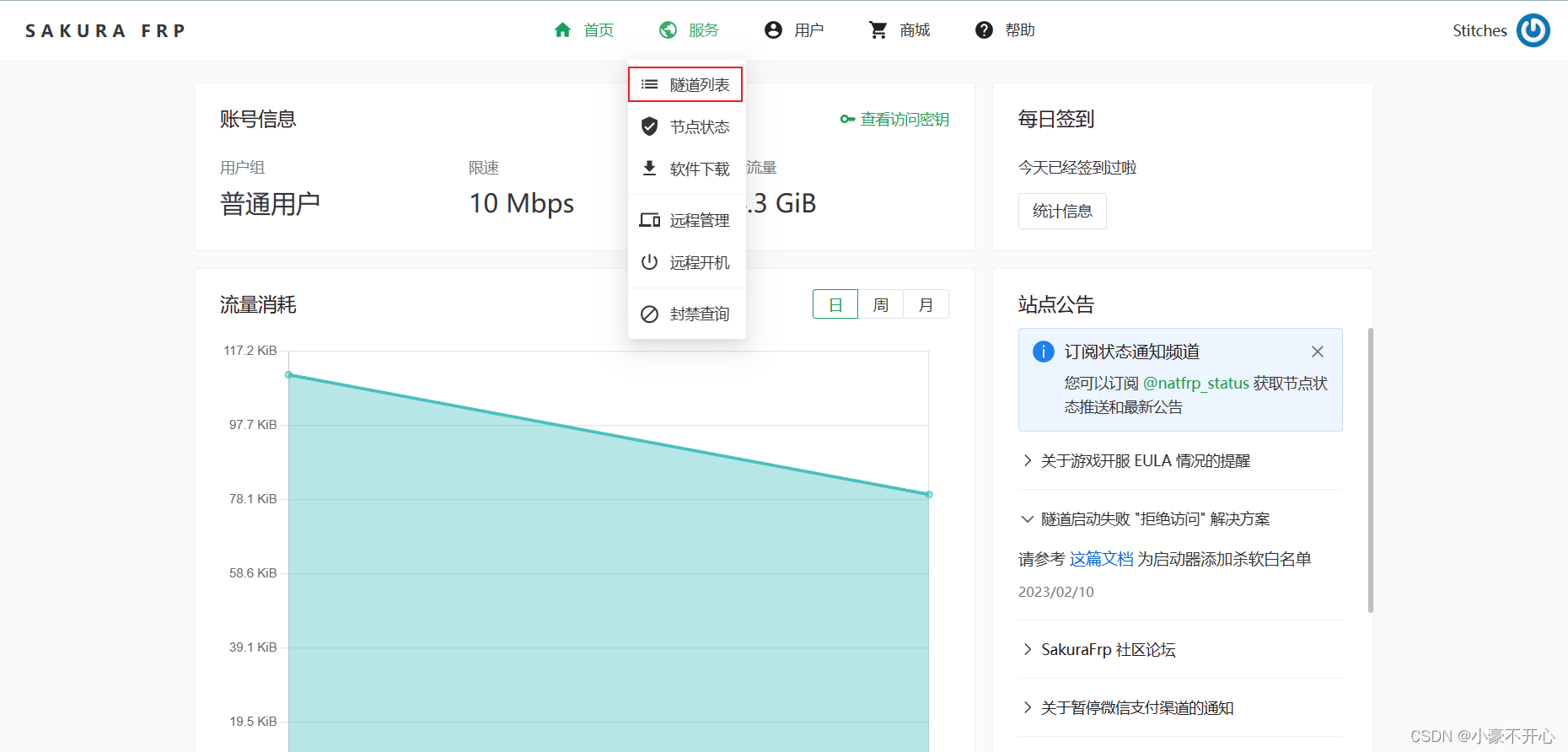Choose 远程管理 menu entry
This screenshot has height=752, width=1568.
pyautogui.click(x=686, y=220)
